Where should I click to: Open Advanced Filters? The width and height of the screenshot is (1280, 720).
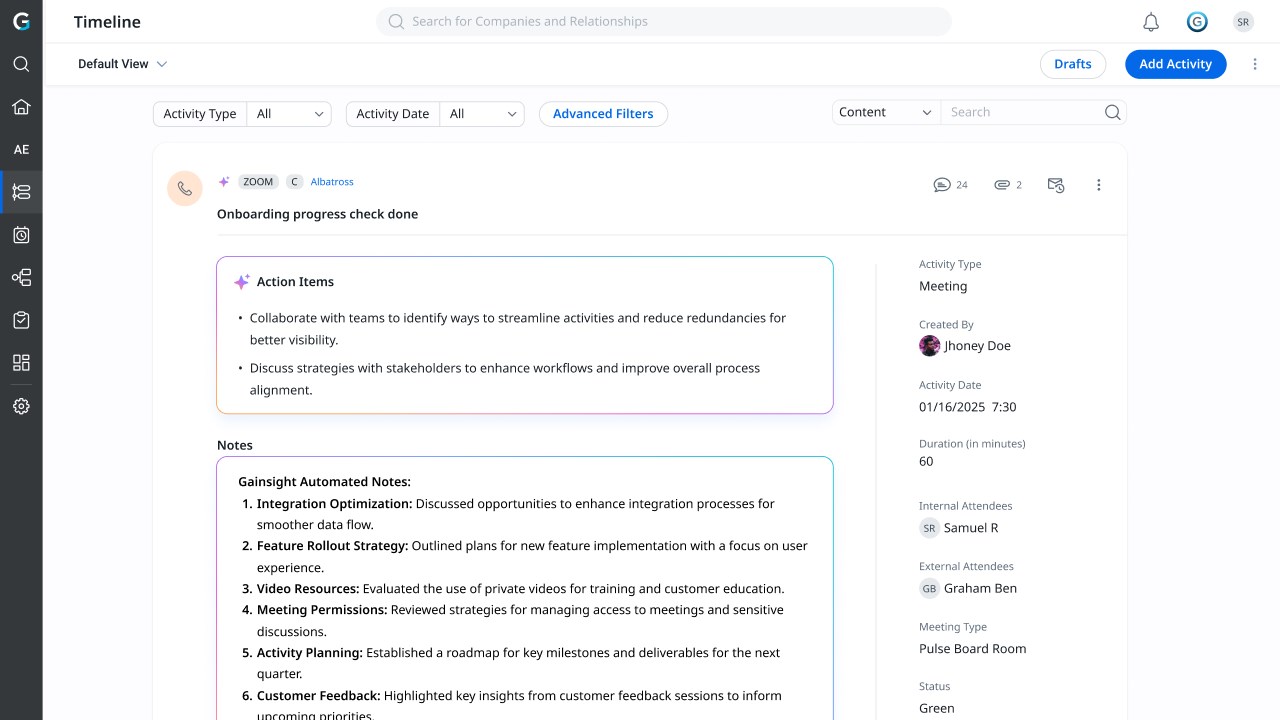point(603,114)
